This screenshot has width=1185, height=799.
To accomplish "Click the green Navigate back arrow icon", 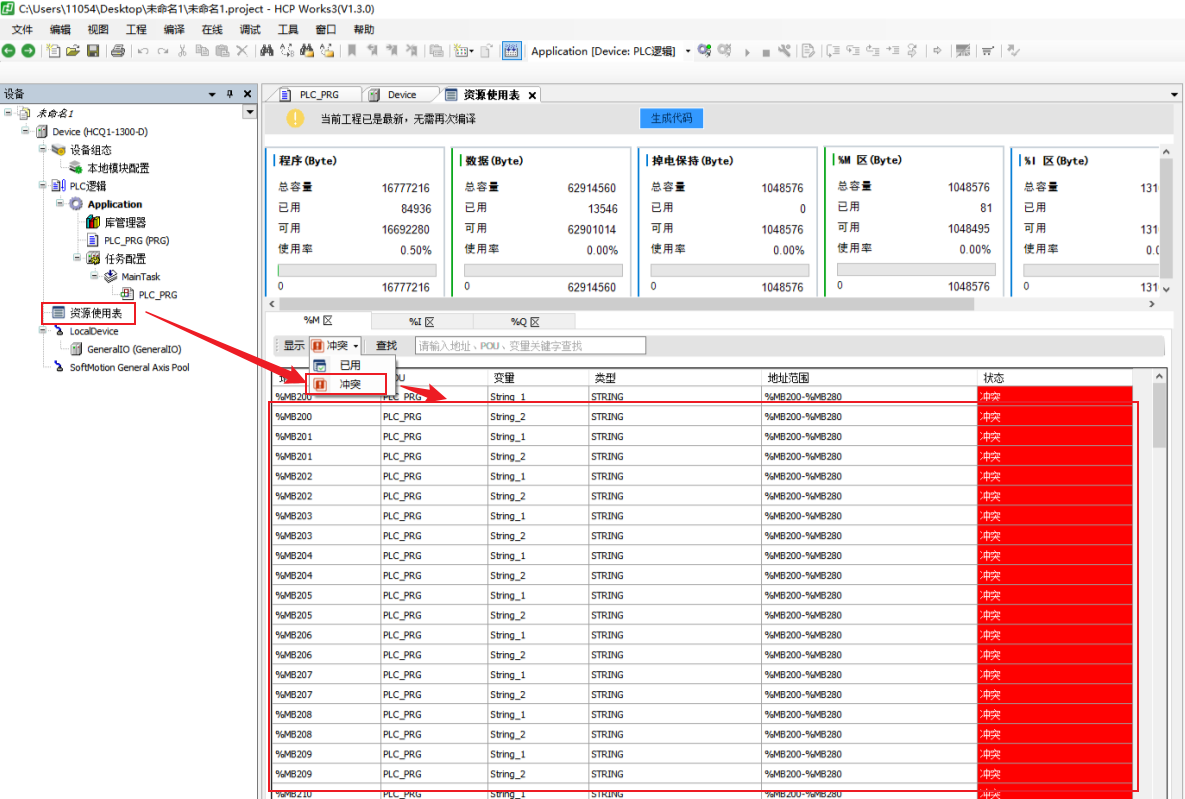I will tap(9, 51).
